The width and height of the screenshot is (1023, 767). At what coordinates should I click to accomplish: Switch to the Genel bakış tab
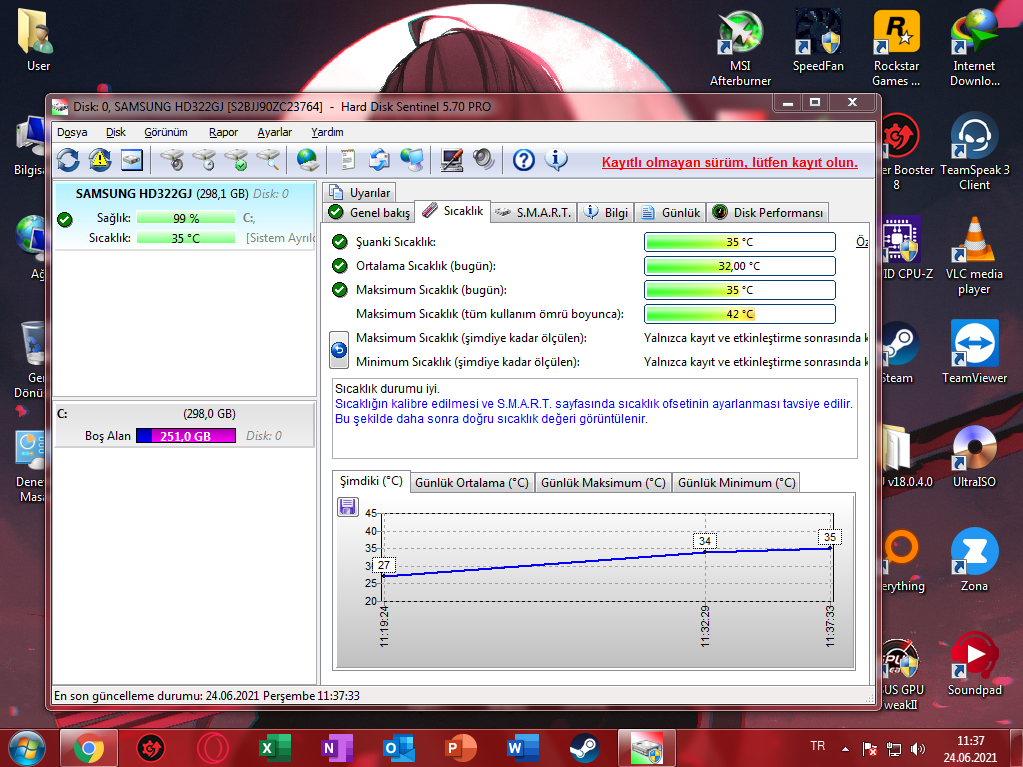(369, 213)
